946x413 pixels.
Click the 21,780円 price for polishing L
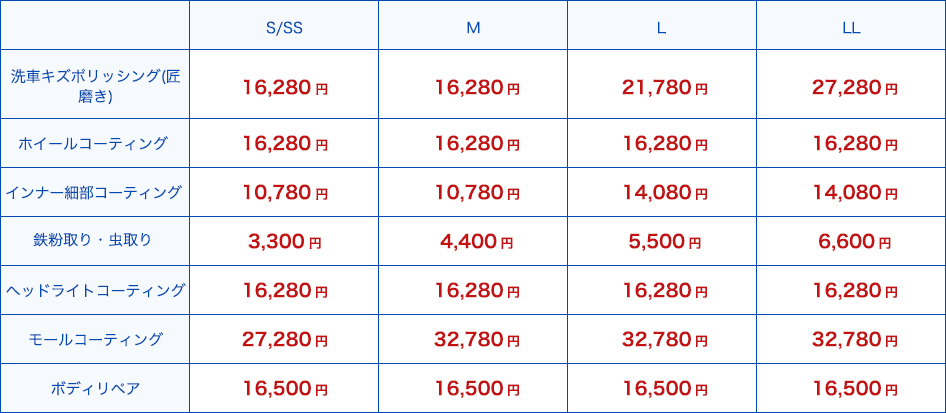tap(665, 88)
